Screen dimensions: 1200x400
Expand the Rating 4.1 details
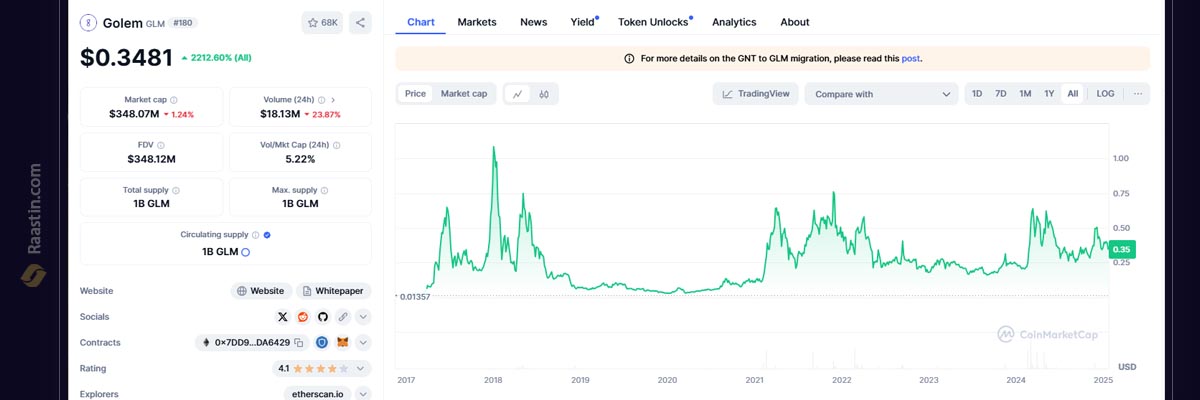(363, 369)
